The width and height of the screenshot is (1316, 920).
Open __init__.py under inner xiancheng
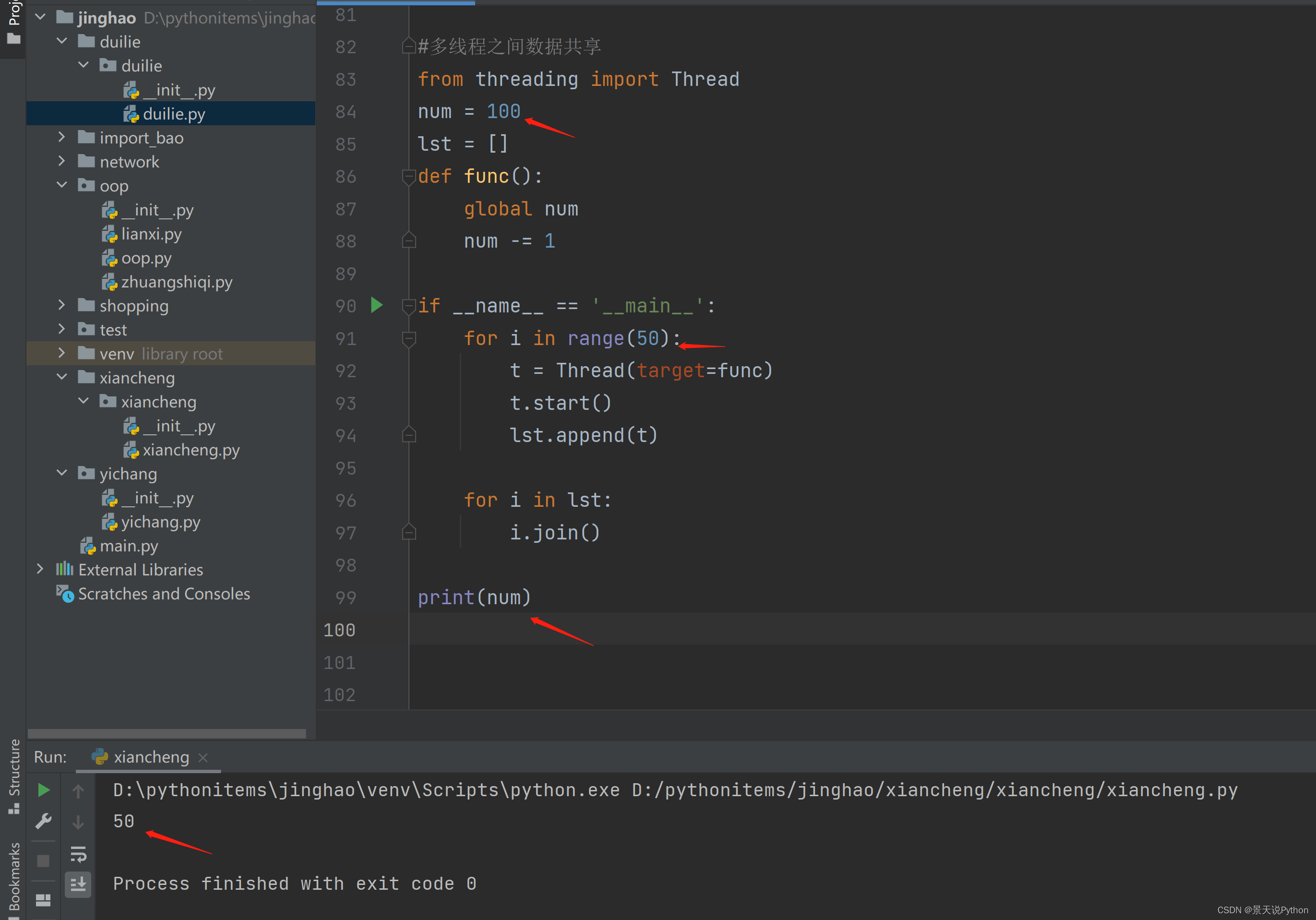(178, 426)
